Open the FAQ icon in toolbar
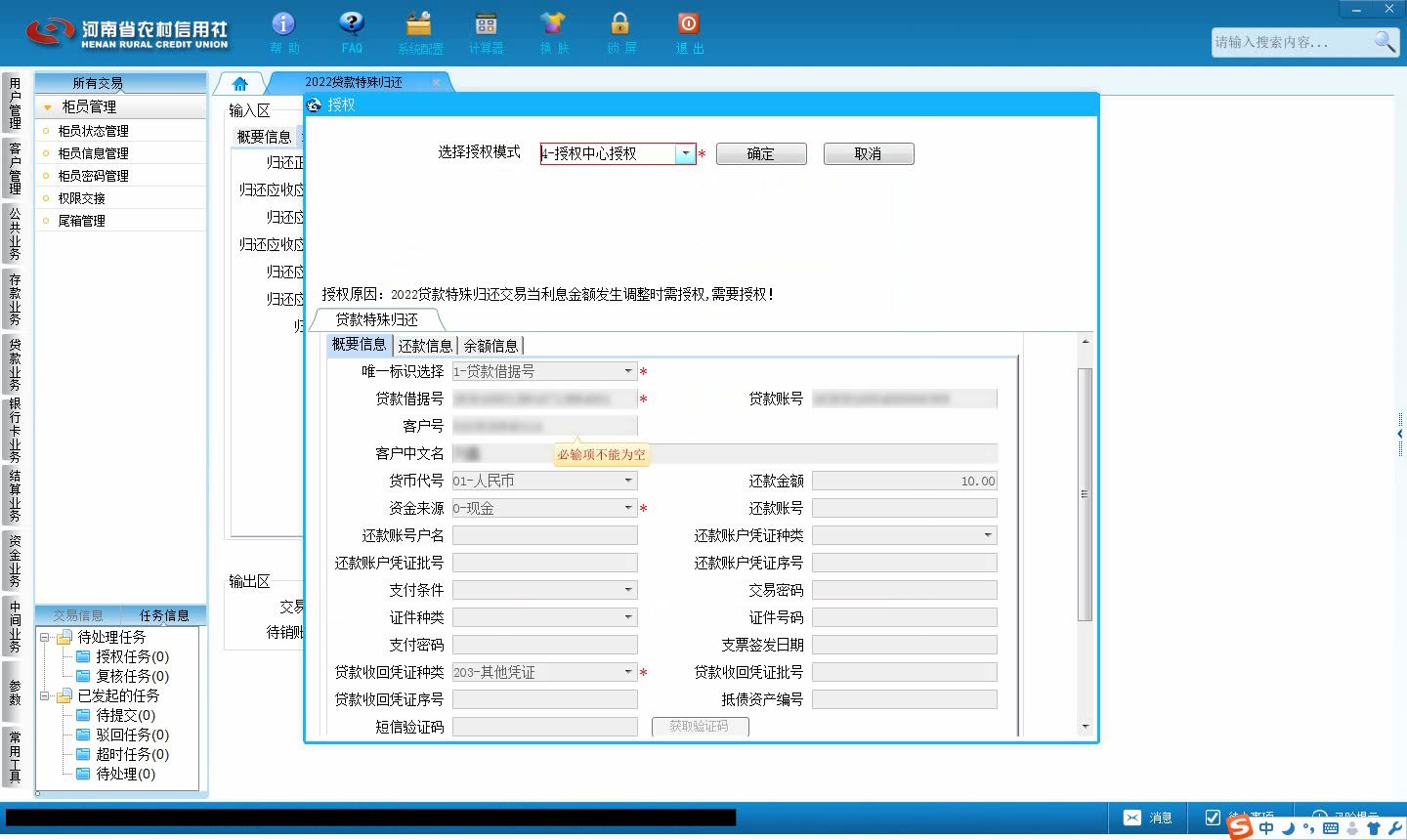 352,32
